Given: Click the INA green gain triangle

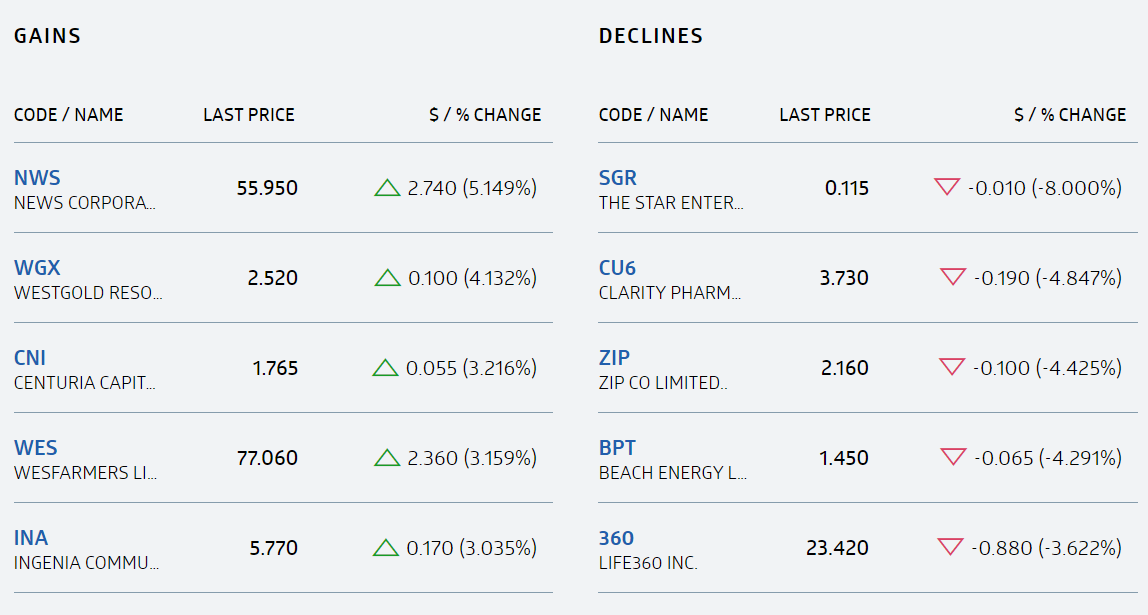Looking at the screenshot, I should [386, 548].
